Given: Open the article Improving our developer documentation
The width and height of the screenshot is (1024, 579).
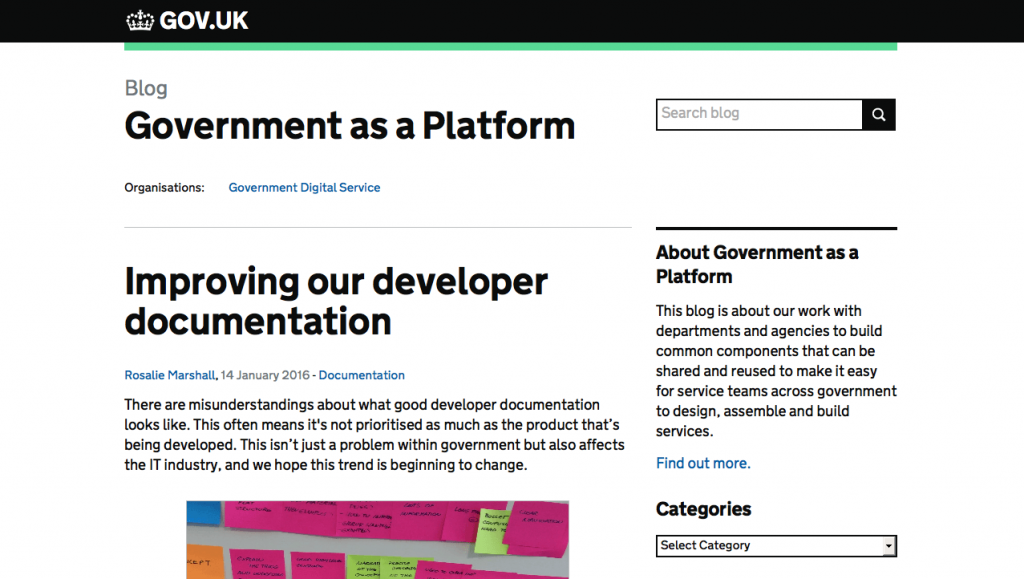Looking at the screenshot, I should point(335,301).
